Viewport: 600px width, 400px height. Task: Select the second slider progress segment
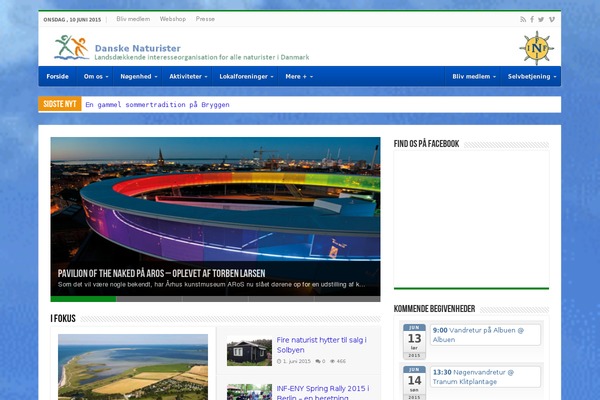coord(149,299)
